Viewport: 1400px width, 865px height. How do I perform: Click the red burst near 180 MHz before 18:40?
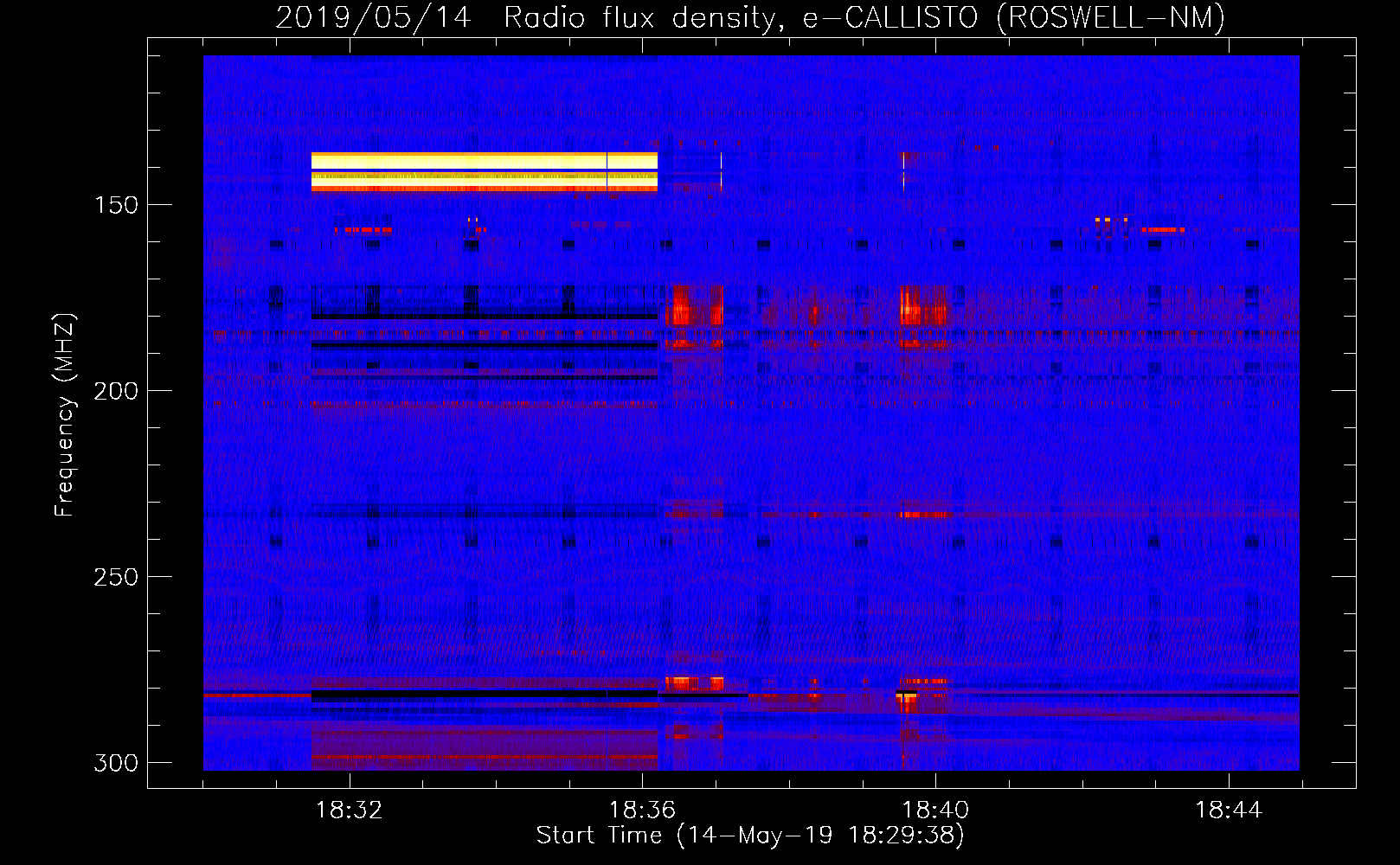pos(924,305)
